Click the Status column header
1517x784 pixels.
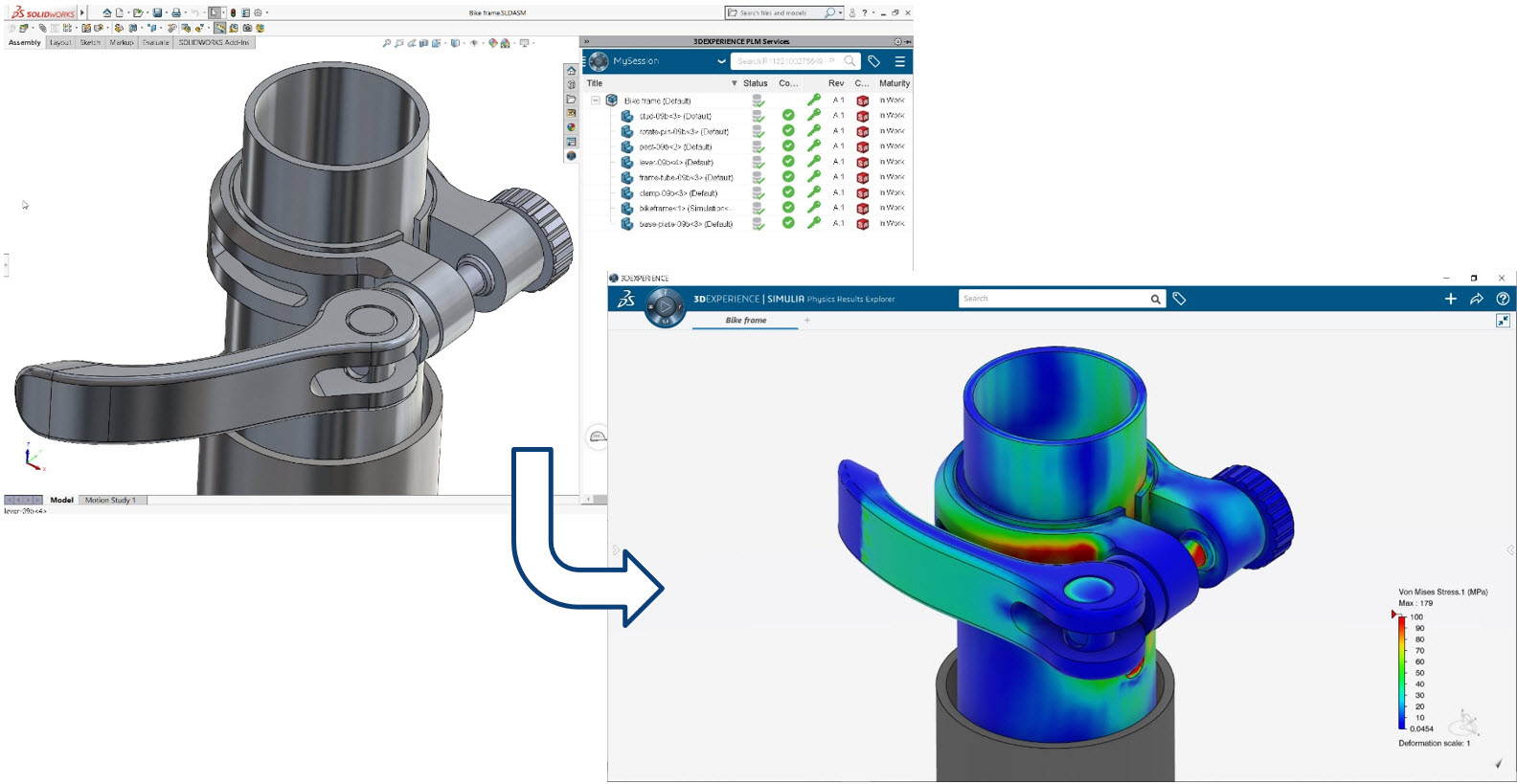[x=756, y=83]
